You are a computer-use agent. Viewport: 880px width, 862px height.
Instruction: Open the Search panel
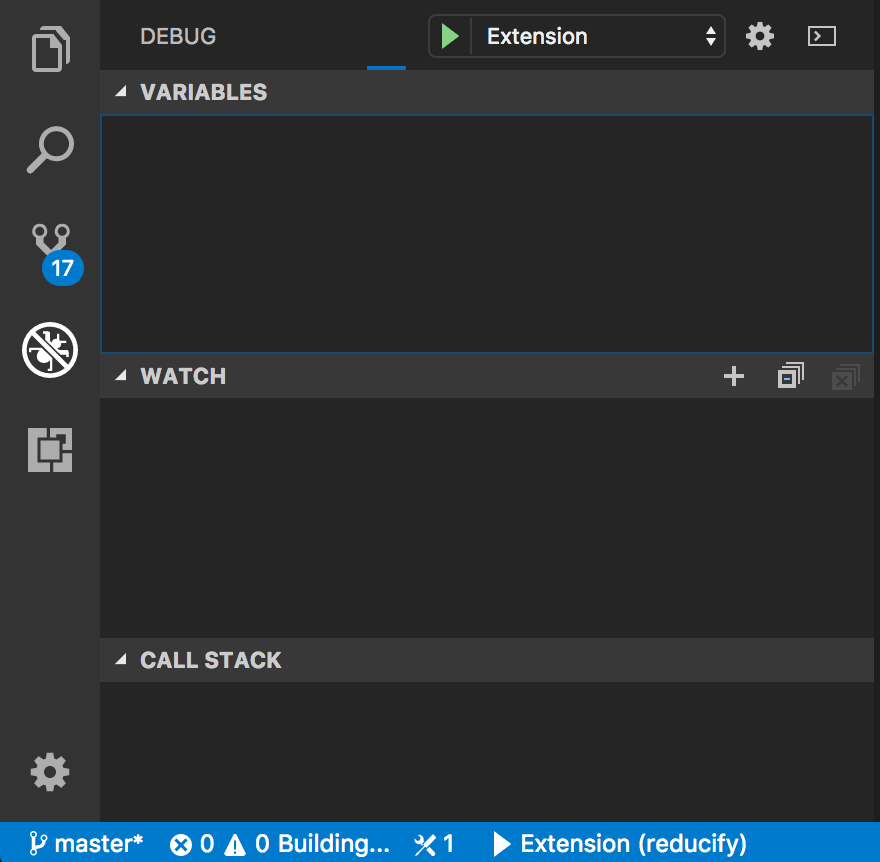pyautogui.click(x=49, y=148)
